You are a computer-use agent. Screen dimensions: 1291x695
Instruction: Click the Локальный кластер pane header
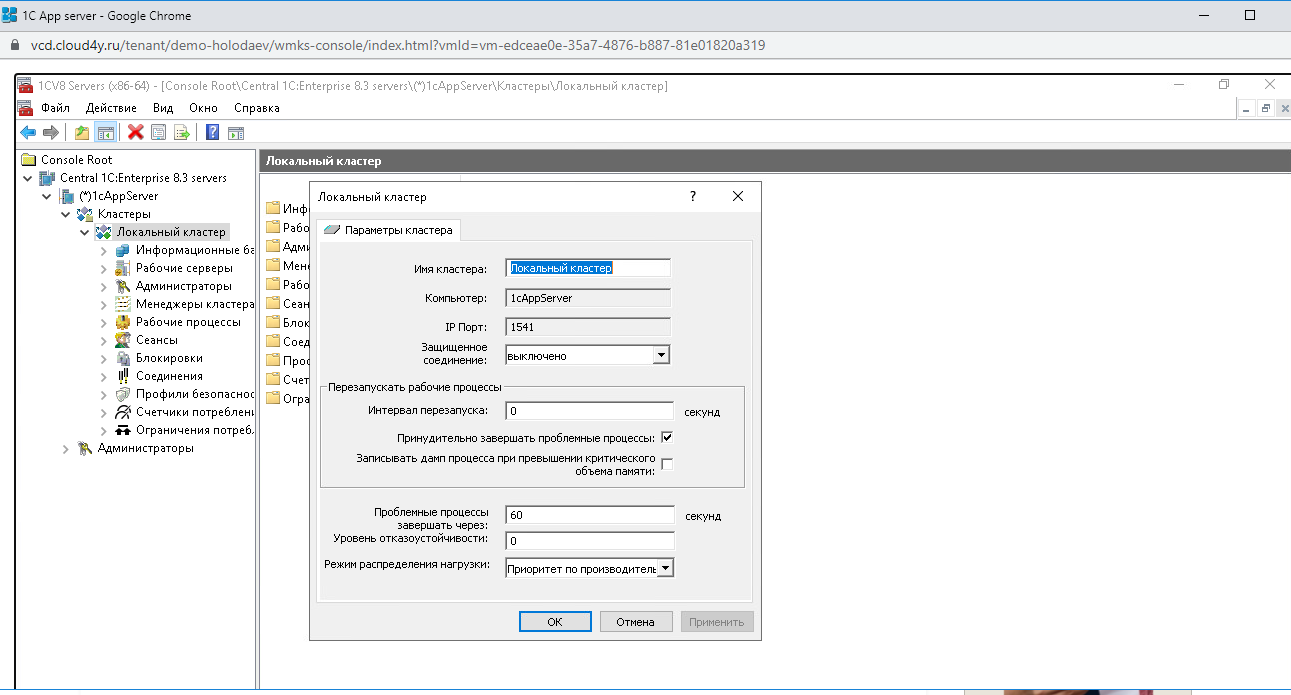(x=775, y=161)
